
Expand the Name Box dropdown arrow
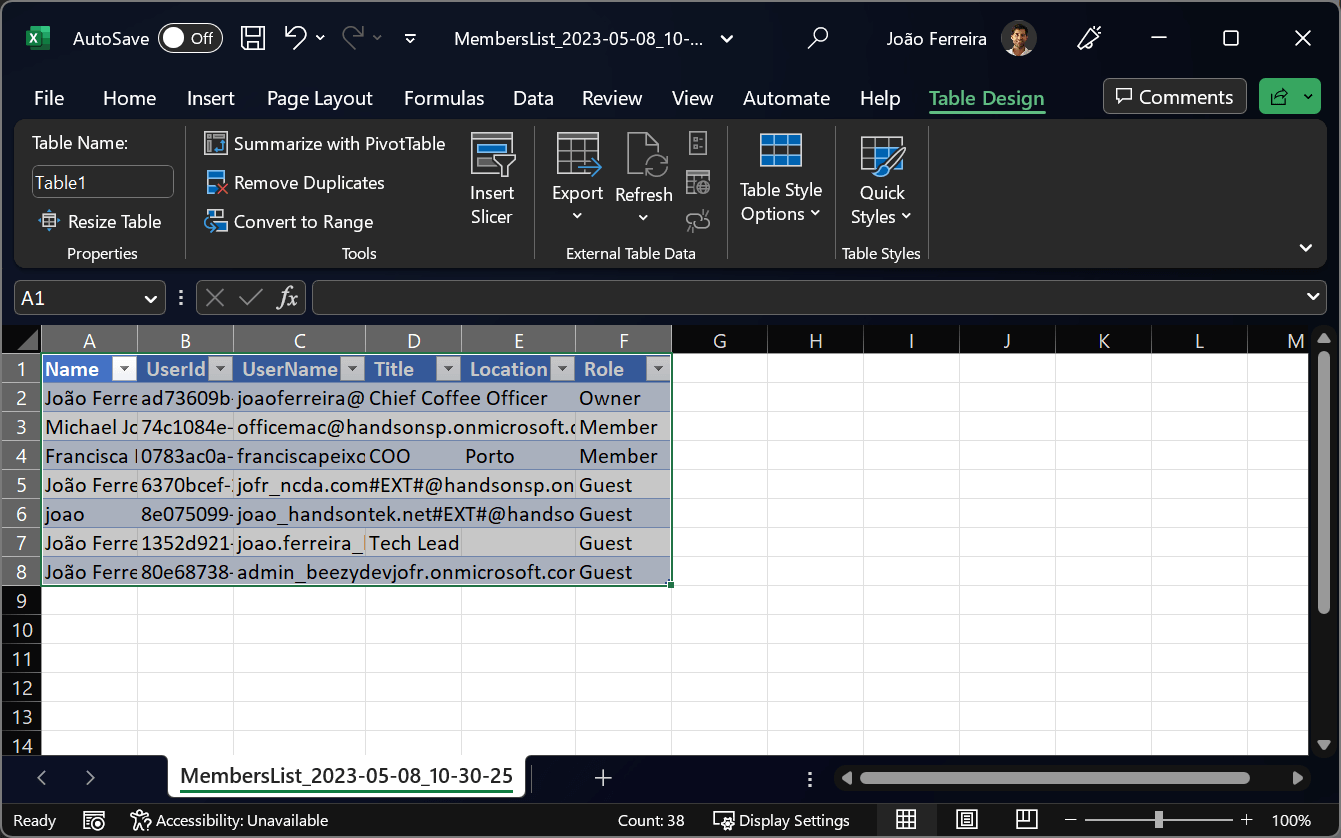point(150,298)
